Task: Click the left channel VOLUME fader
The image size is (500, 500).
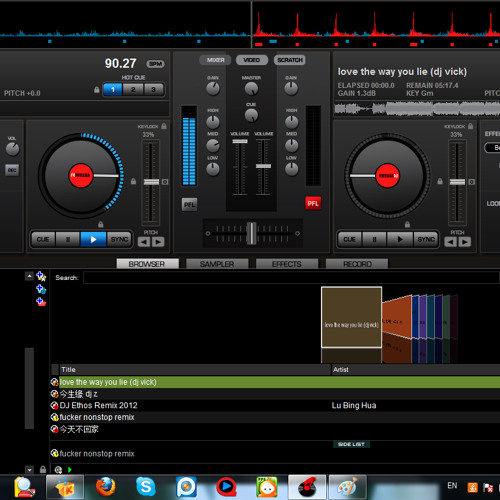Action: point(240,141)
